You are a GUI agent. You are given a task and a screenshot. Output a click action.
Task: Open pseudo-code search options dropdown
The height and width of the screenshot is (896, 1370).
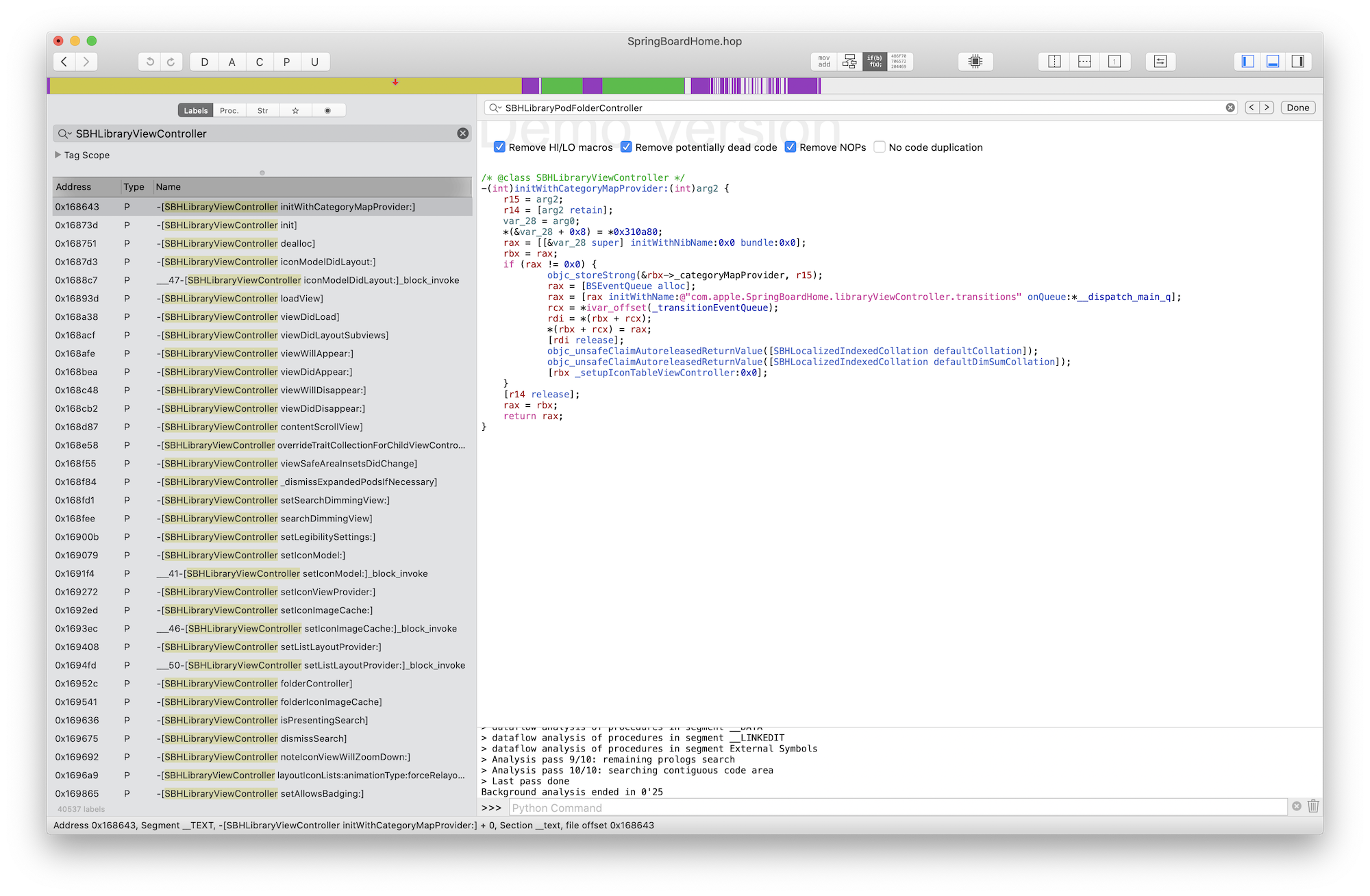click(495, 108)
